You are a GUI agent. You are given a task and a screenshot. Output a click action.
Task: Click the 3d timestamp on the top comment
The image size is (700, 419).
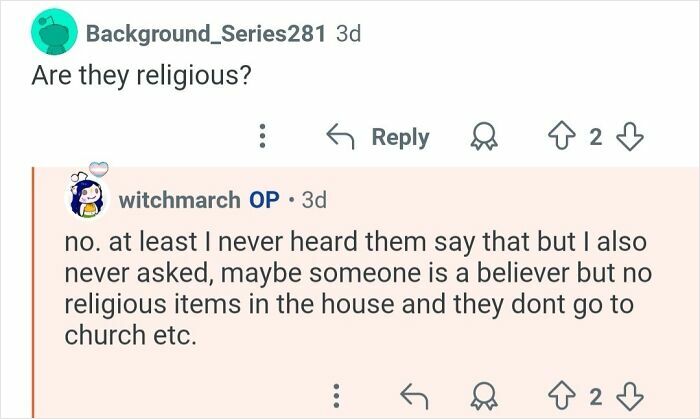[x=348, y=33]
